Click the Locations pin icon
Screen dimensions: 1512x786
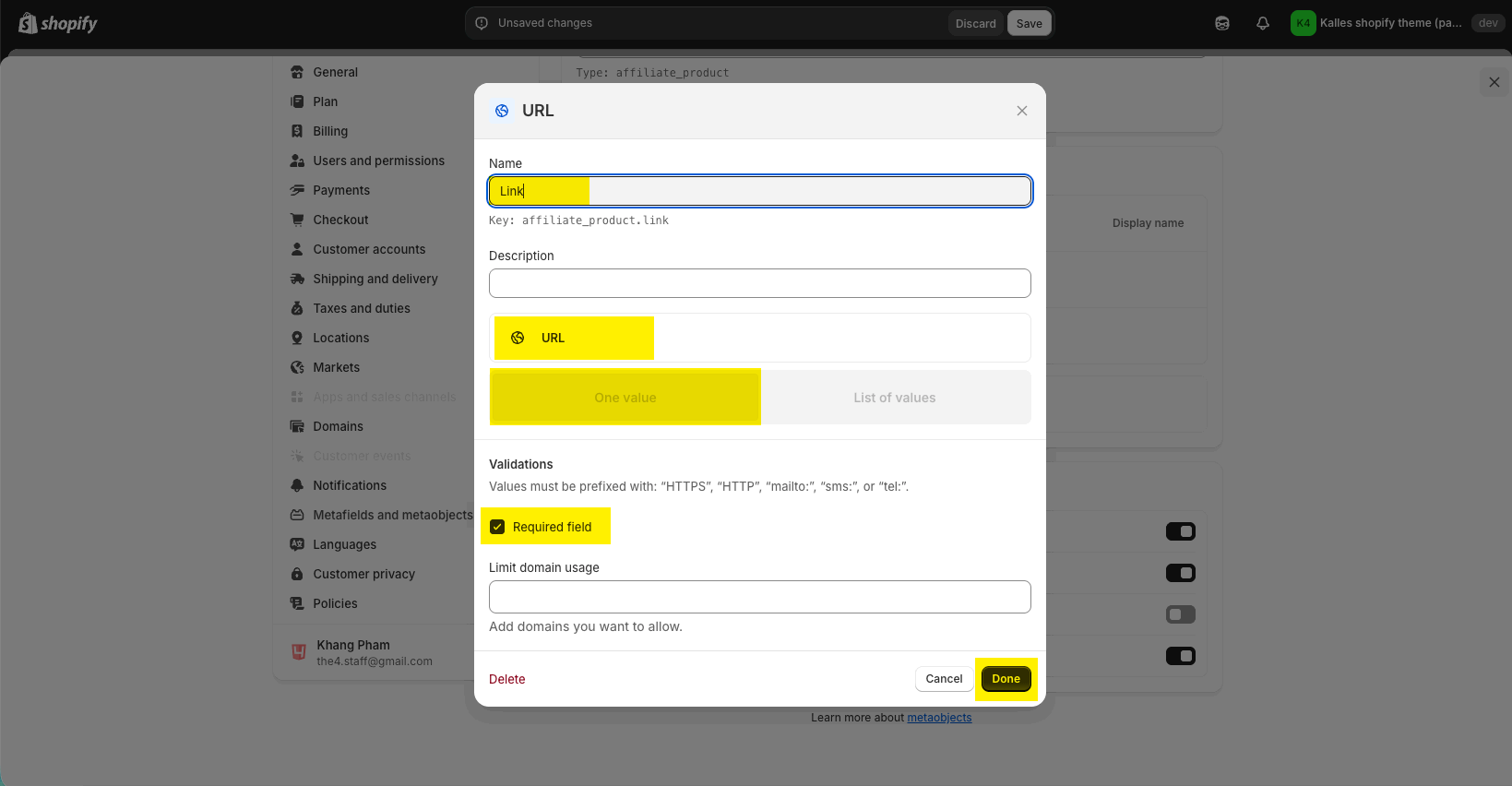[x=297, y=338]
